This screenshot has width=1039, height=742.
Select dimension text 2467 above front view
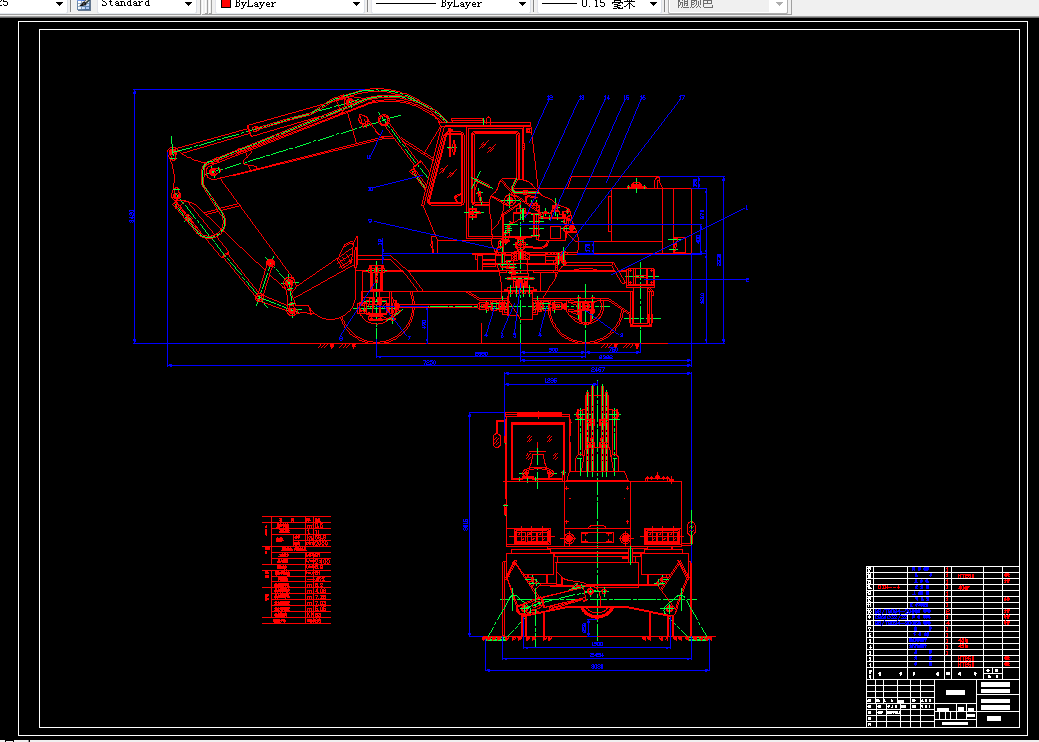click(x=597, y=370)
